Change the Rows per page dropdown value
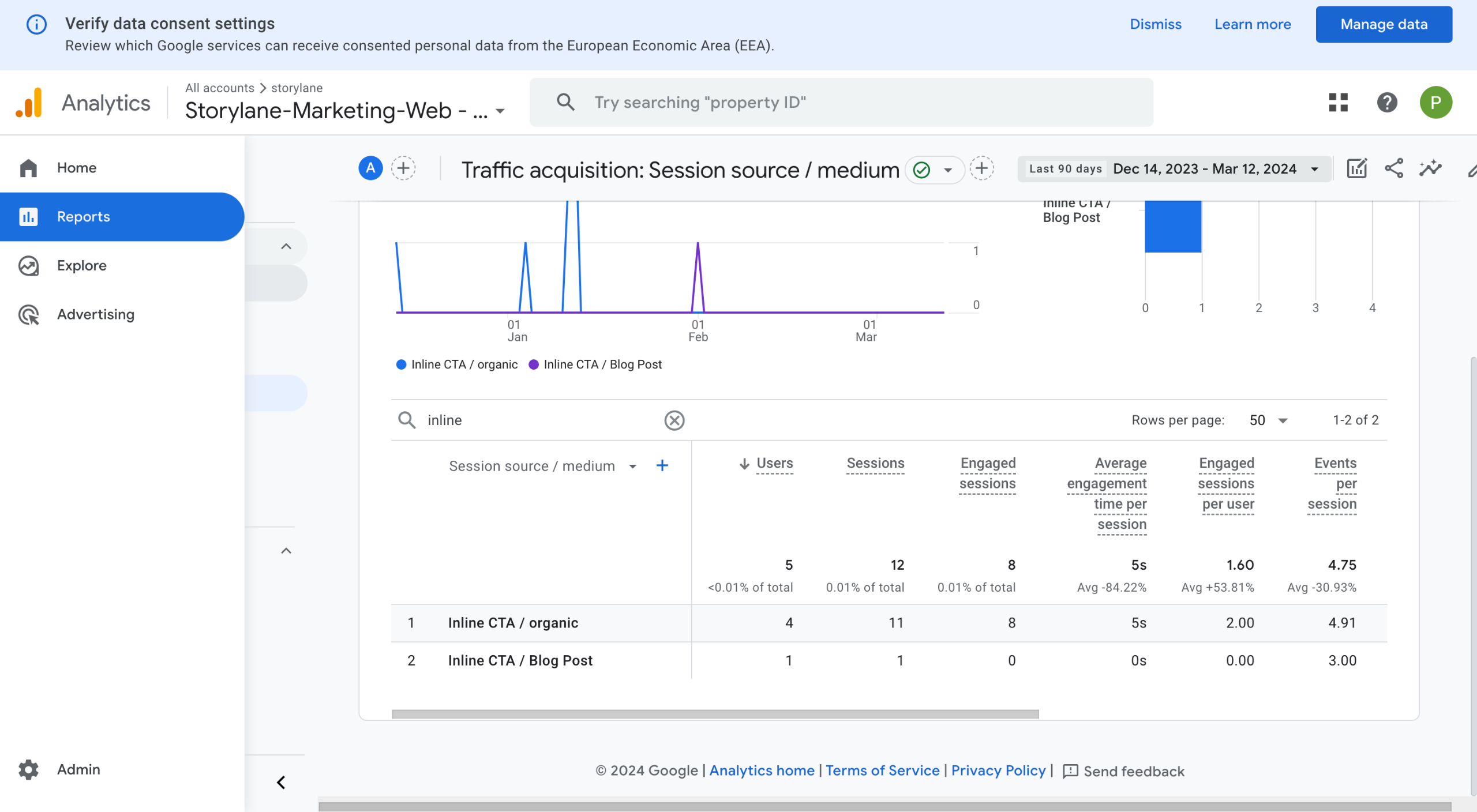Image resolution: width=1477 pixels, height=812 pixels. coord(1268,420)
